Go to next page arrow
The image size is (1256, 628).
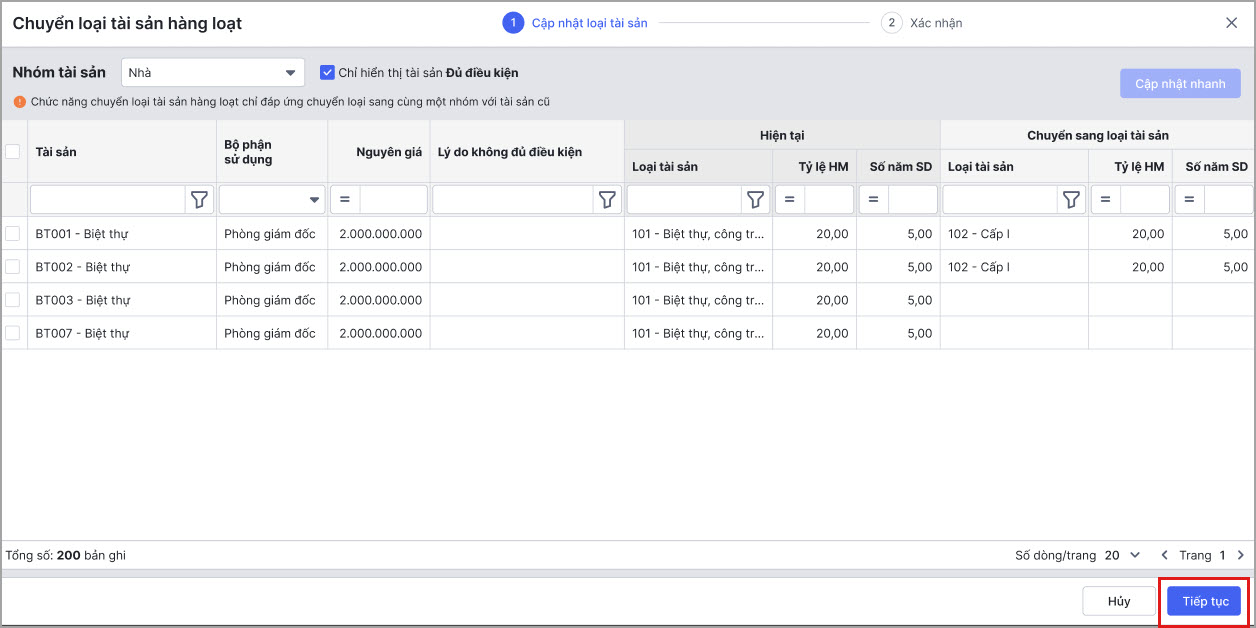click(x=1240, y=555)
